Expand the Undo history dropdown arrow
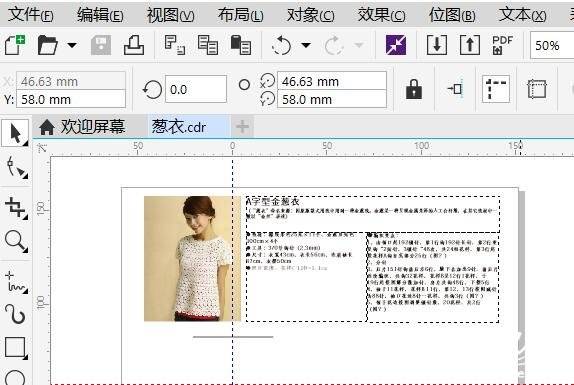 (306, 45)
